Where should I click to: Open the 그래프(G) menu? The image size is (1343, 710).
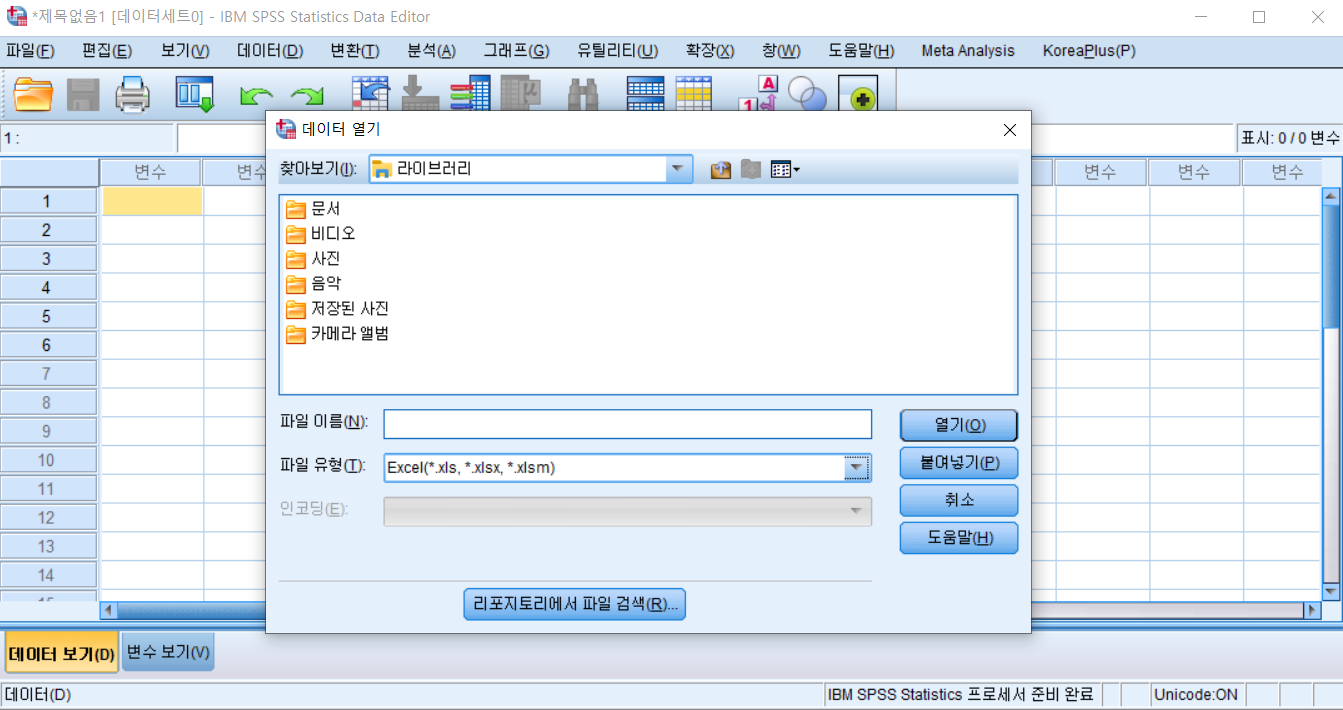pos(517,51)
